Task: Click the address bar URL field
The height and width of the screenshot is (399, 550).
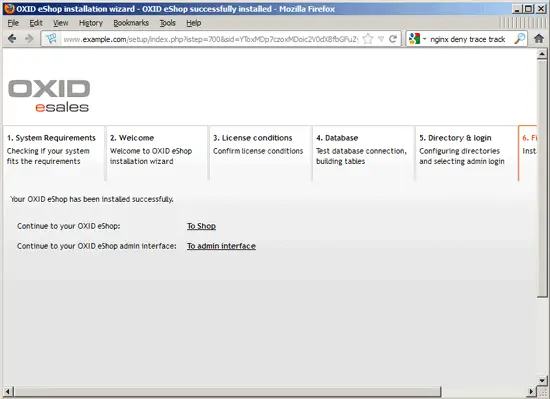Action: tap(210, 39)
